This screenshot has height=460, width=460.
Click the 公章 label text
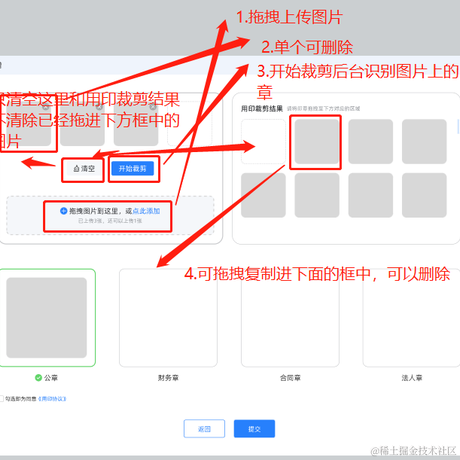51,378
